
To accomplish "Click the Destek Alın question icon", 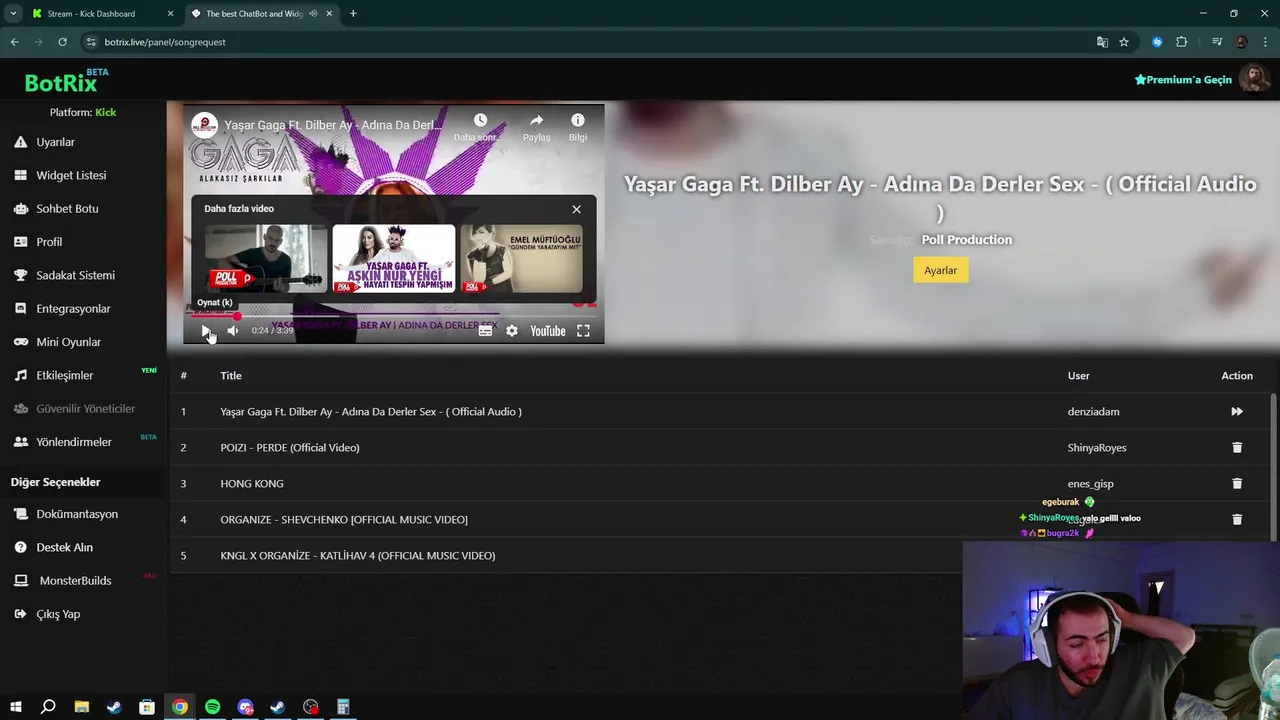I will [20, 547].
